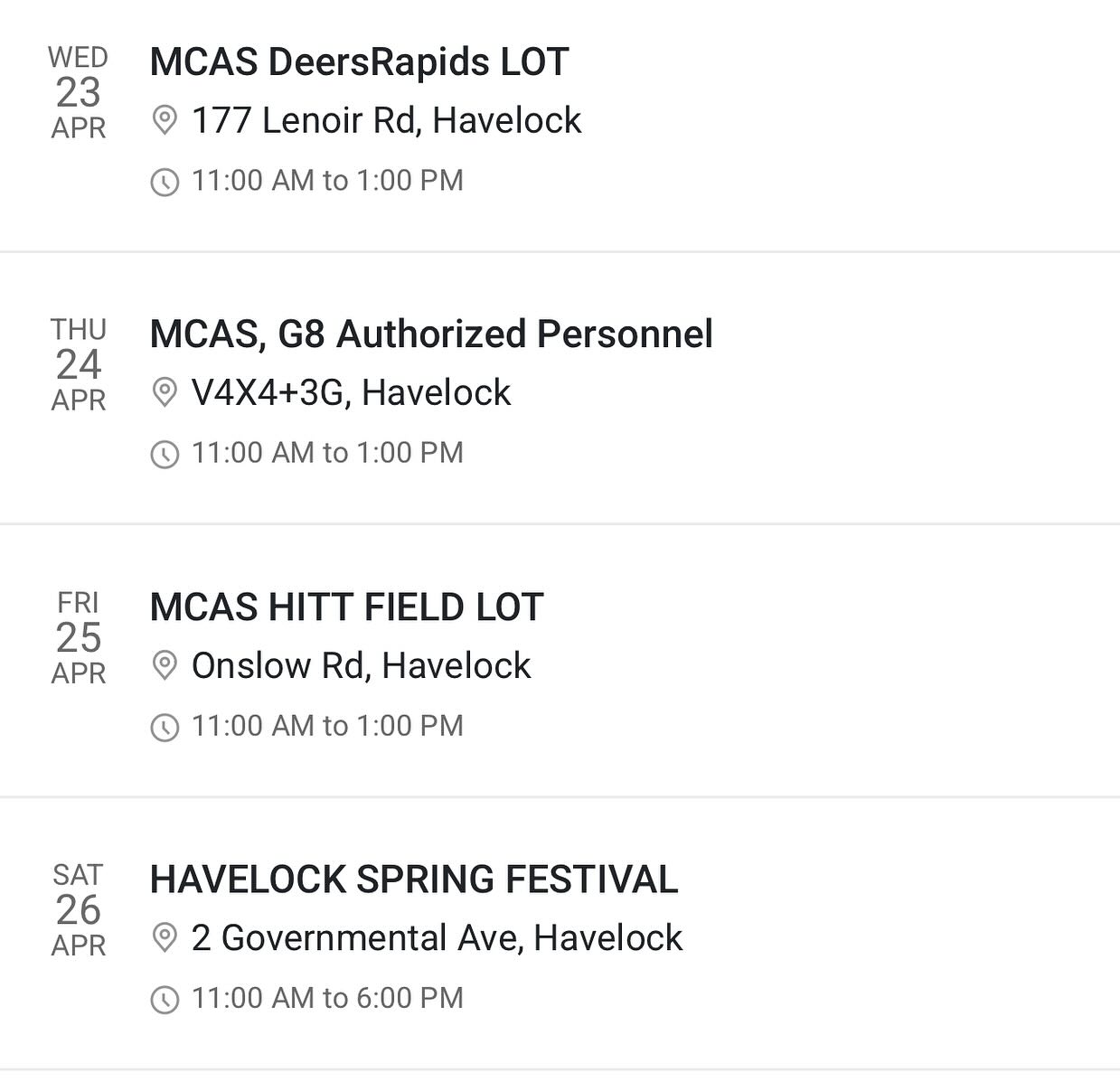Click the location pin beside 177 Lenoir Rd
1120x1082 pixels.
pyautogui.click(x=164, y=120)
